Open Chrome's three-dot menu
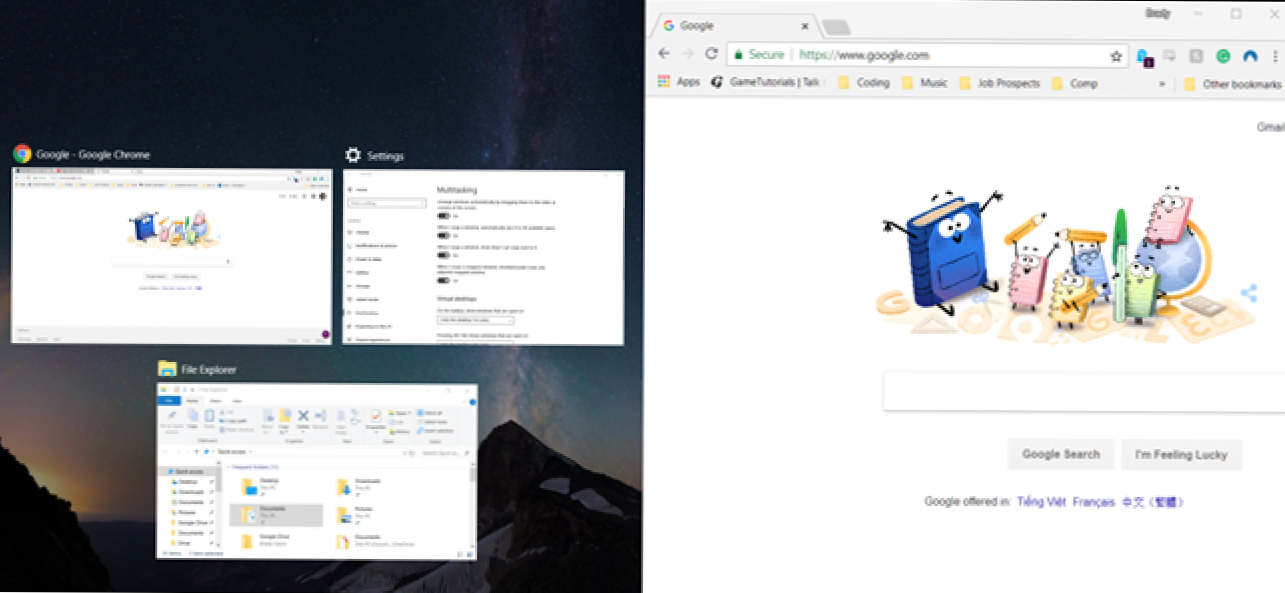 pos(1275,56)
